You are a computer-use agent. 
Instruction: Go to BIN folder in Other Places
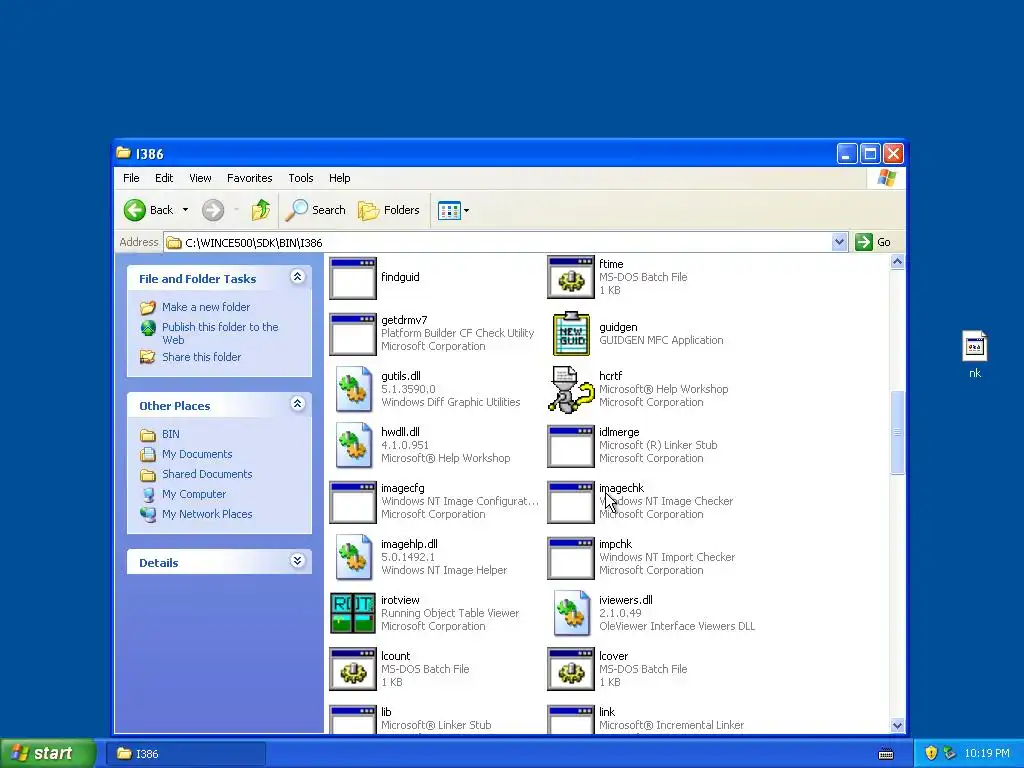pyautogui.click(x=170, y=434)
